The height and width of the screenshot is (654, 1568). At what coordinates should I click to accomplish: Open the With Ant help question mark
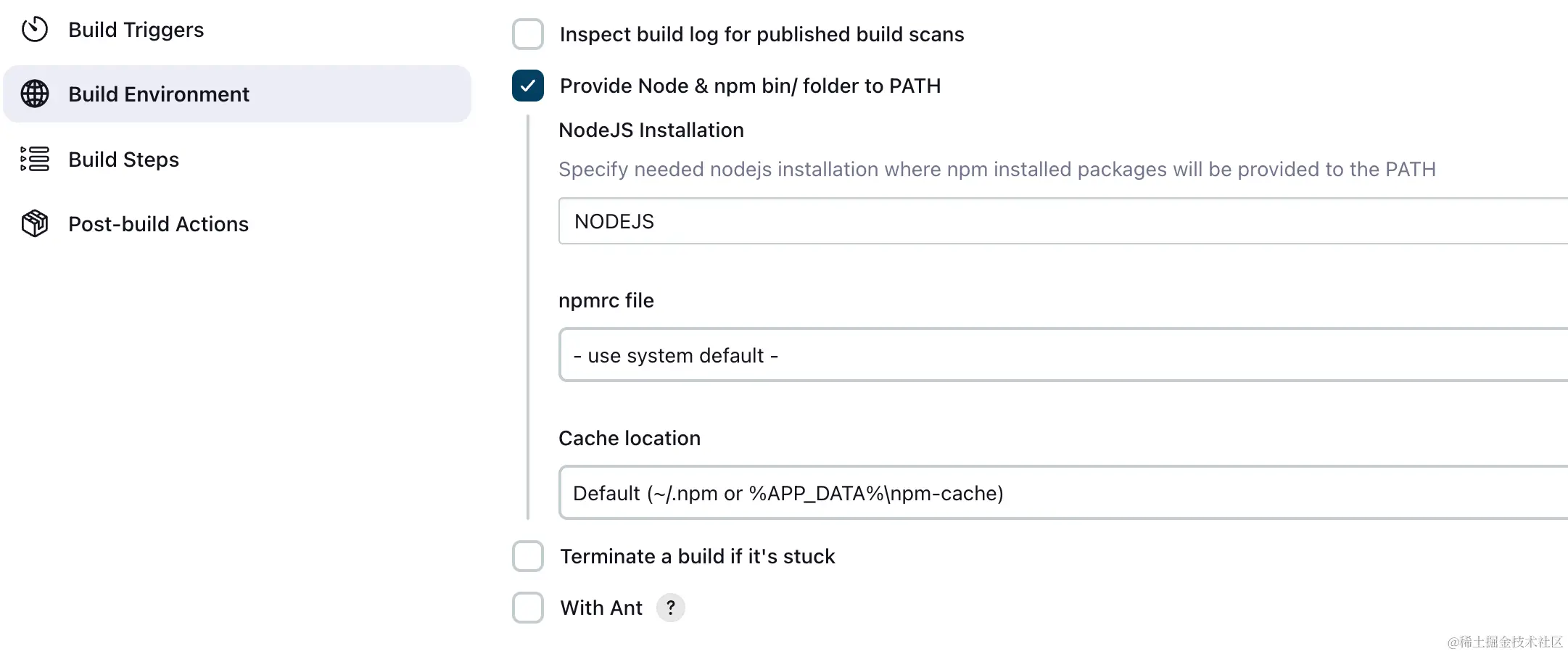coord(670,608)
